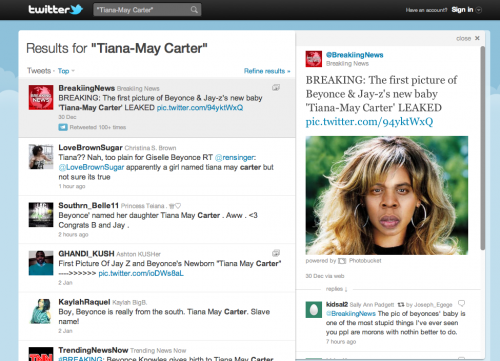This screenshot has width=500, height=361.
Task: Open Southrn_Belle11 username
Action: pyautogui.click(x=88, y=205)
